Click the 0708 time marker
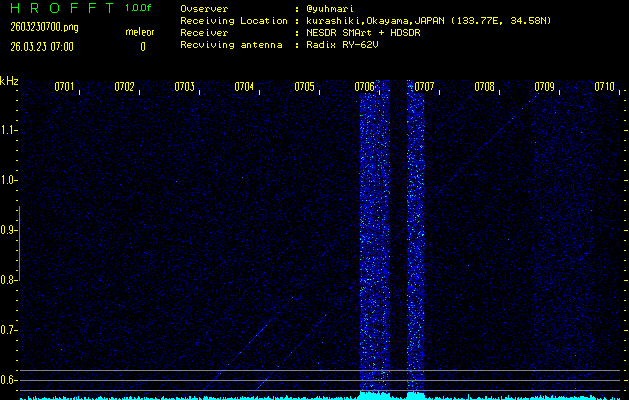The image size is (629, 400). 484,87
